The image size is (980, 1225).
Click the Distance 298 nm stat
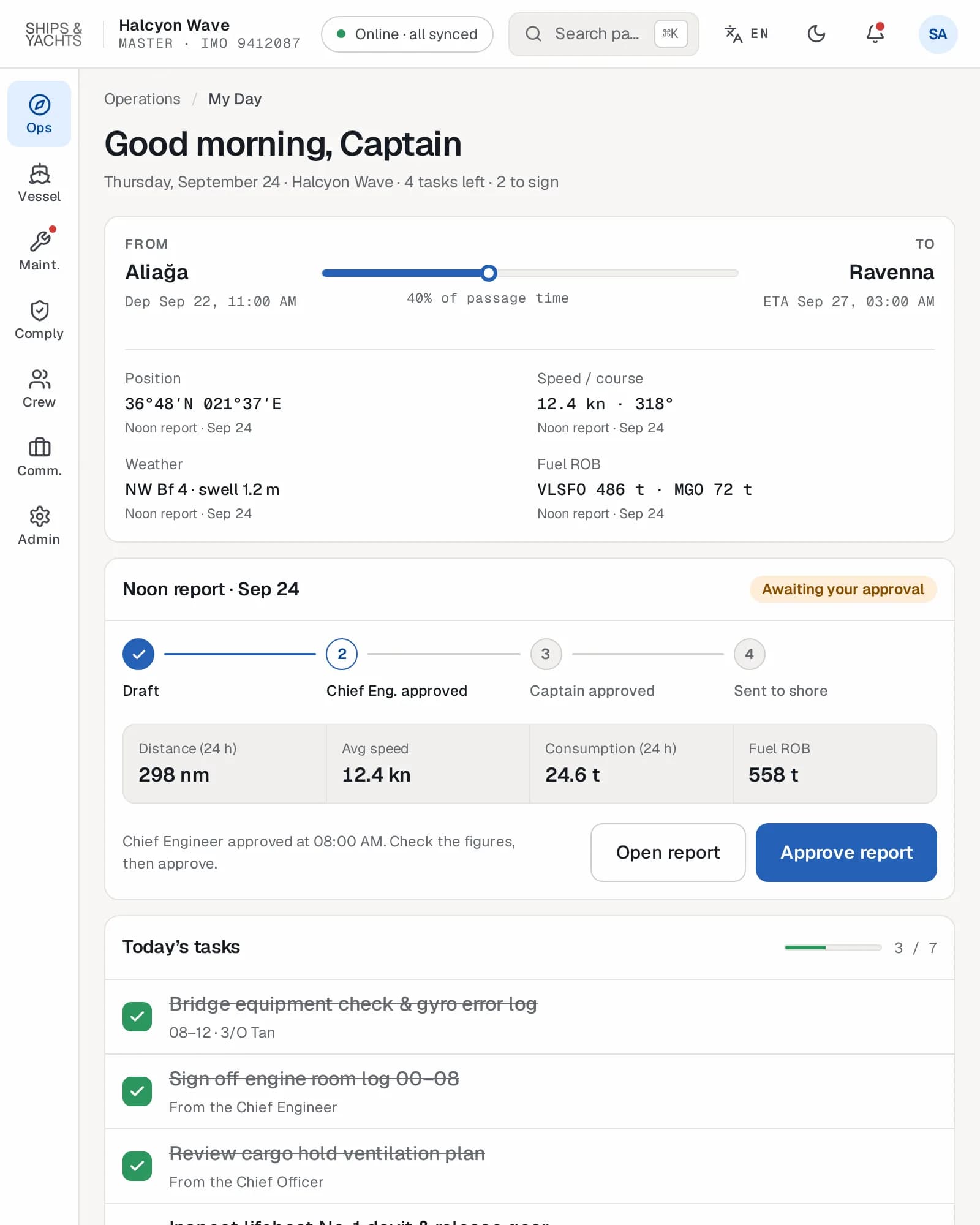click(x=225, y=764)
